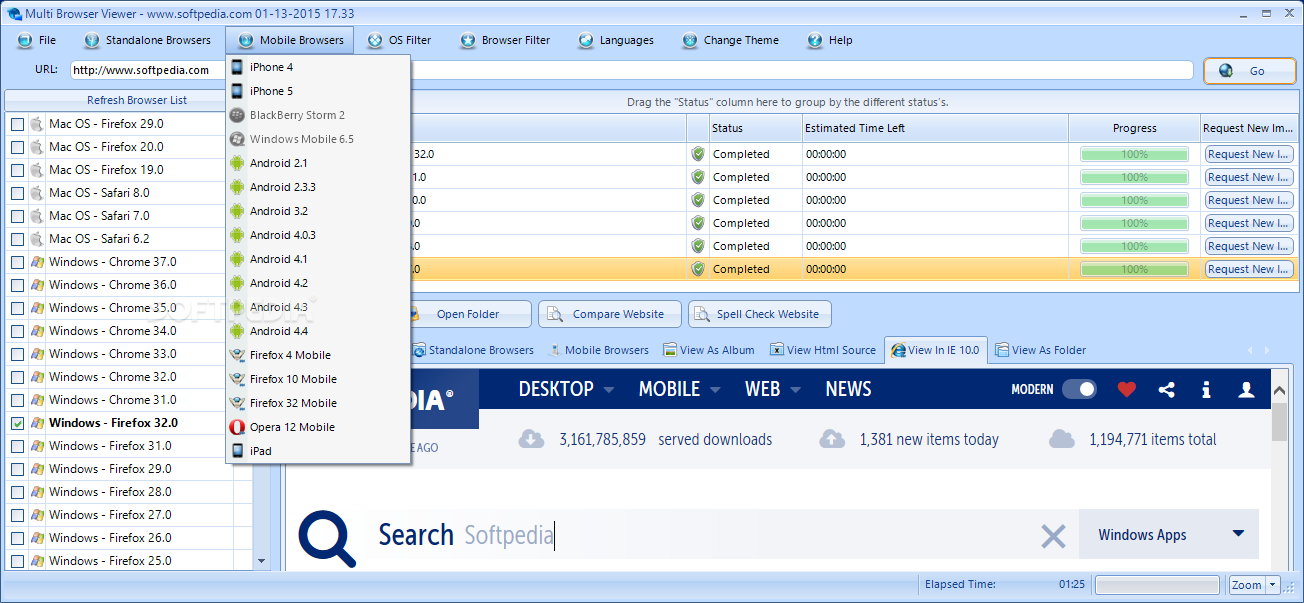
Task: Check Mac OS - Firefox 29.0 checkbox
Action: pos(17,124)
